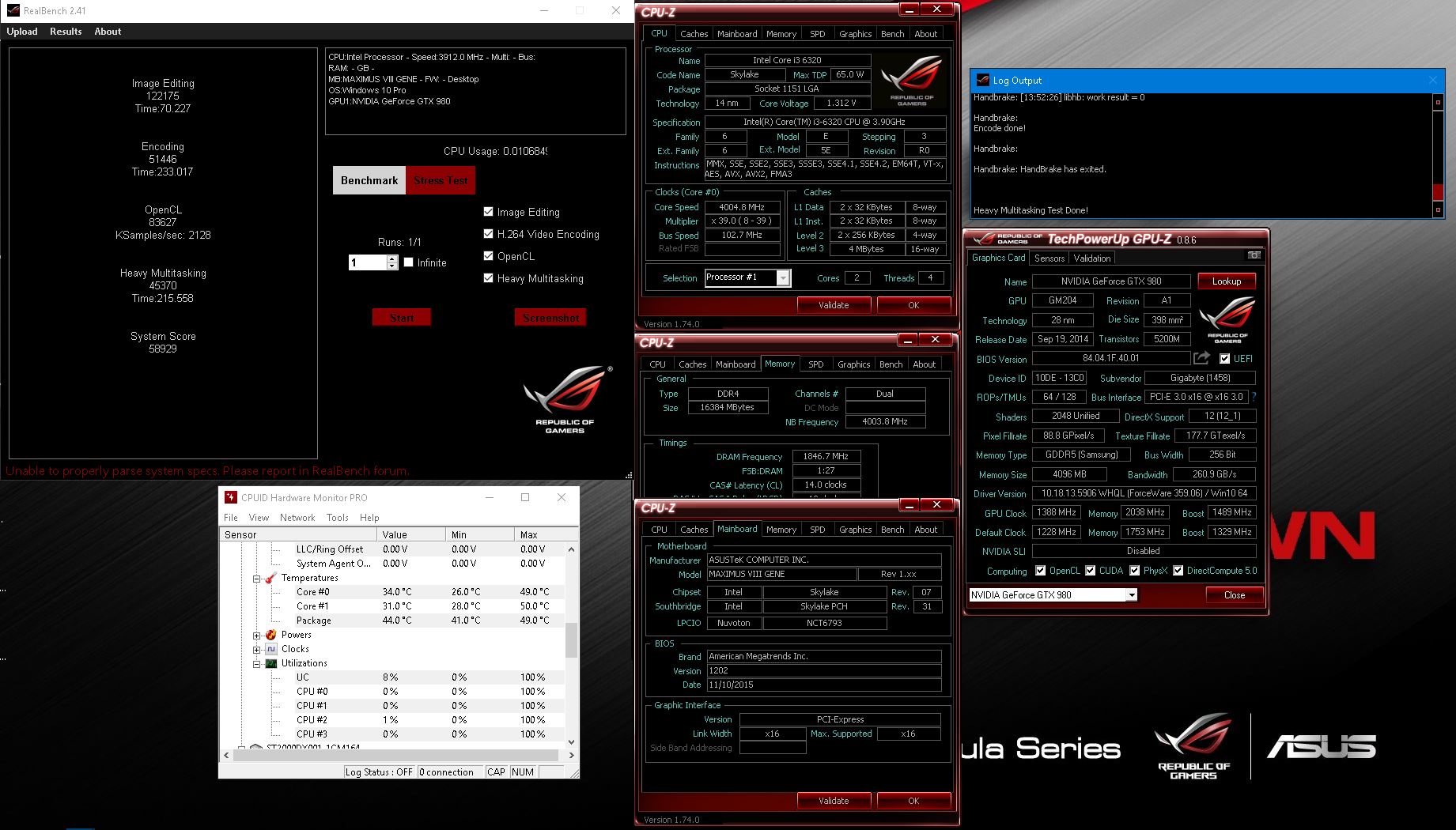Toggle the GPU-Z Computing OpenCL checkbox

(x=1041, y=571)
